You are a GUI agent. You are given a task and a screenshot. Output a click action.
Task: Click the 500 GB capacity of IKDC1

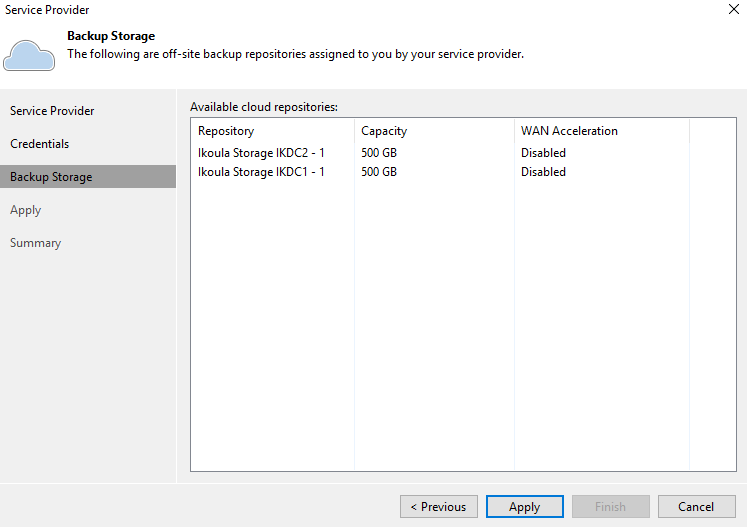click(379, 172)
